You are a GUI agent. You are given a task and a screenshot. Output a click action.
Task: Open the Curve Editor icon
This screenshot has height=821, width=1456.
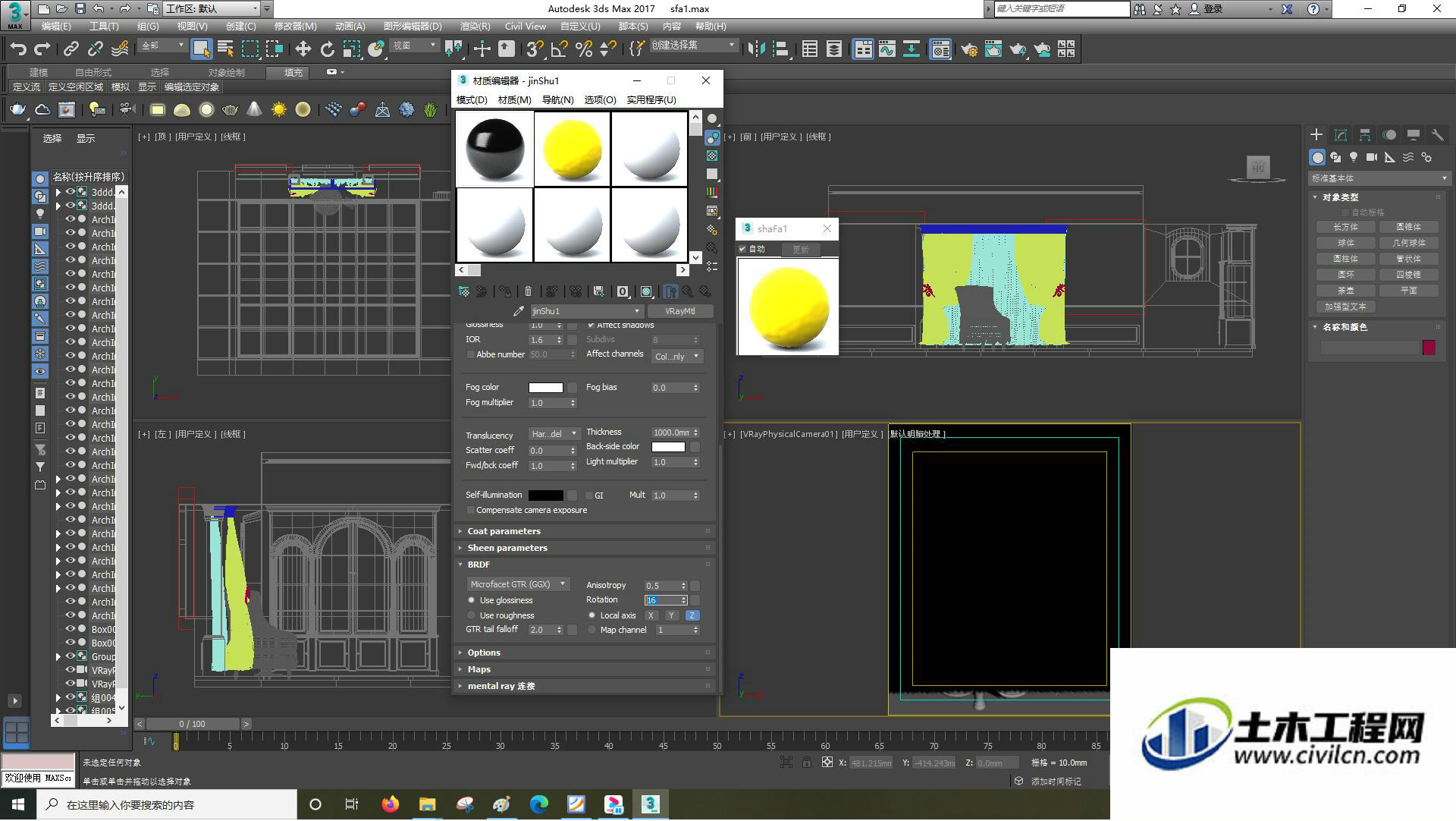[x=887, y=49]
